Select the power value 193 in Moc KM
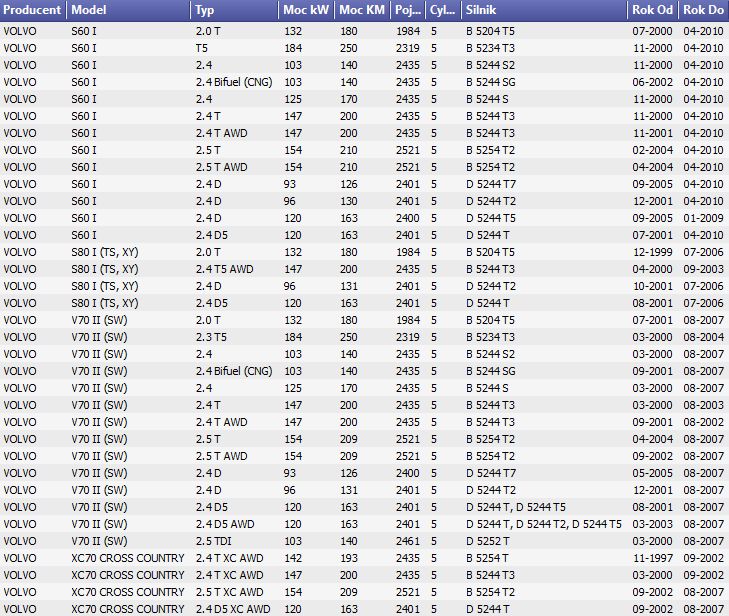 coord(349,558)
